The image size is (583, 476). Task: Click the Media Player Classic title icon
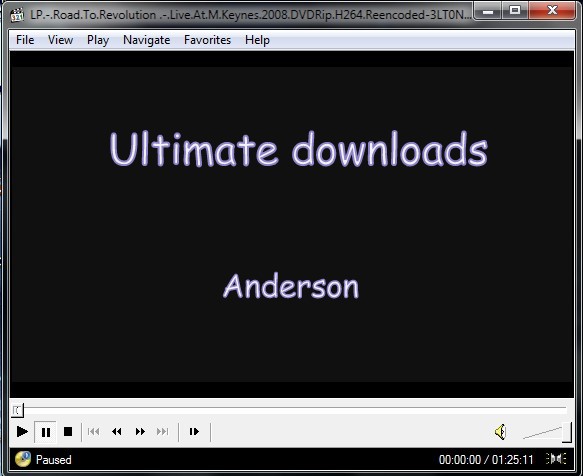point(17,15)
